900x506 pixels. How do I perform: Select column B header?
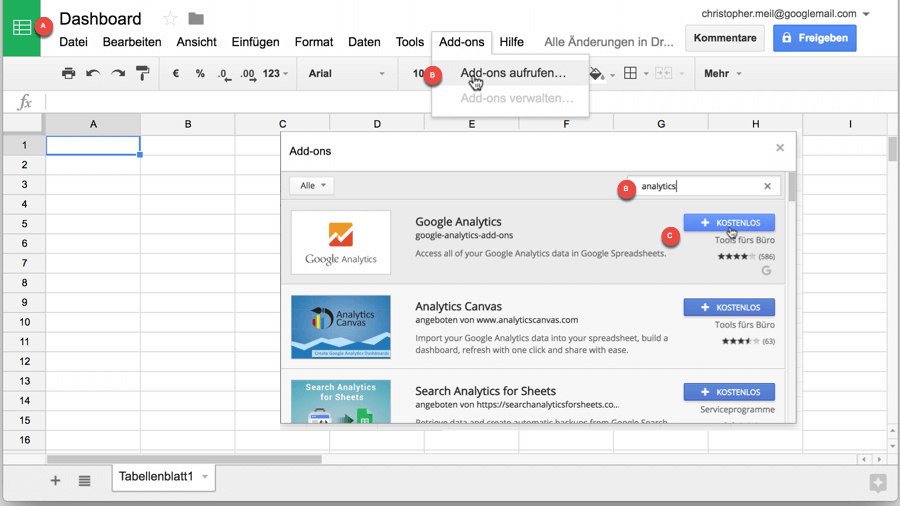point(188,124)
